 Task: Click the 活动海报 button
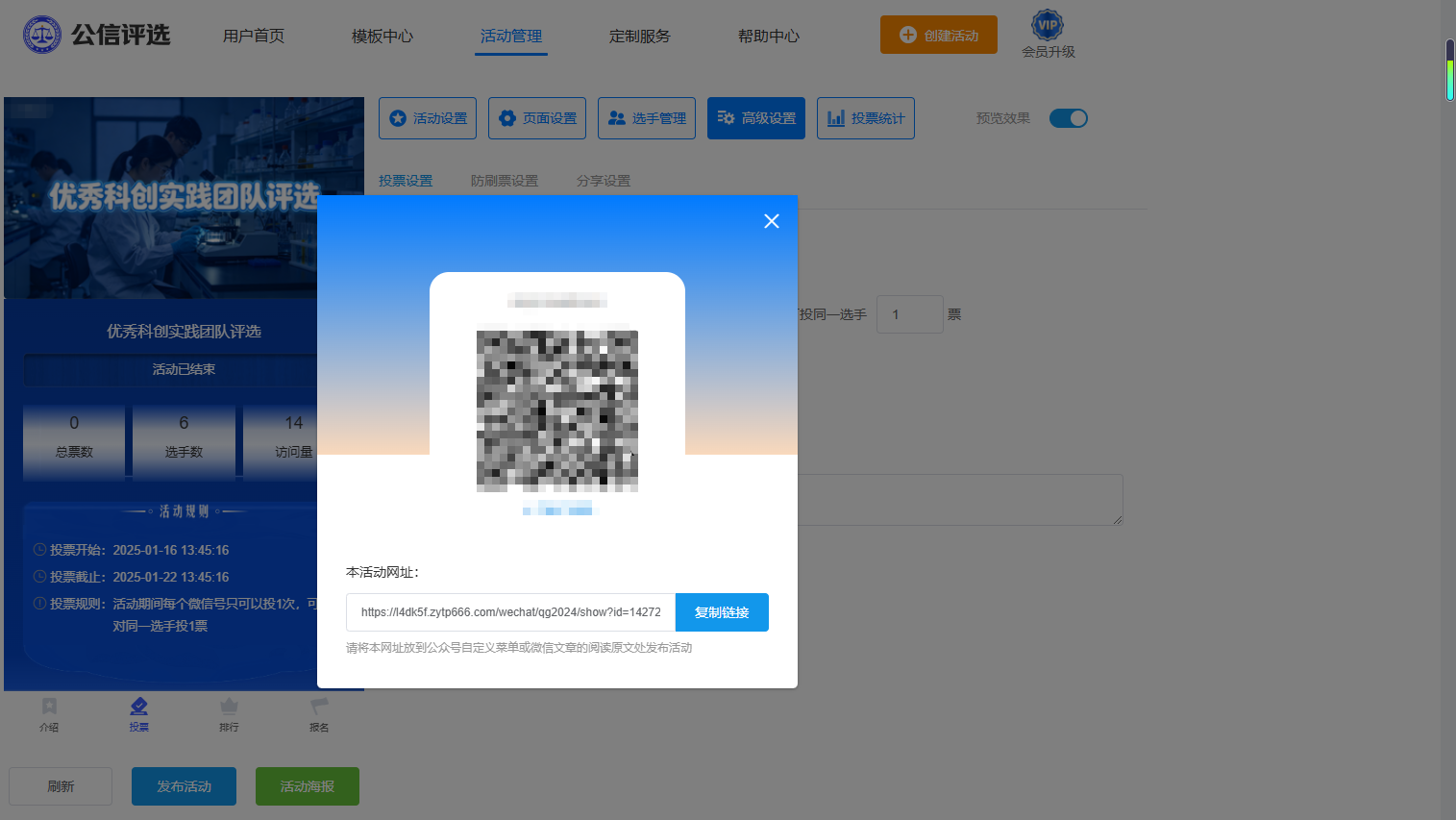(x=308, y=786)
